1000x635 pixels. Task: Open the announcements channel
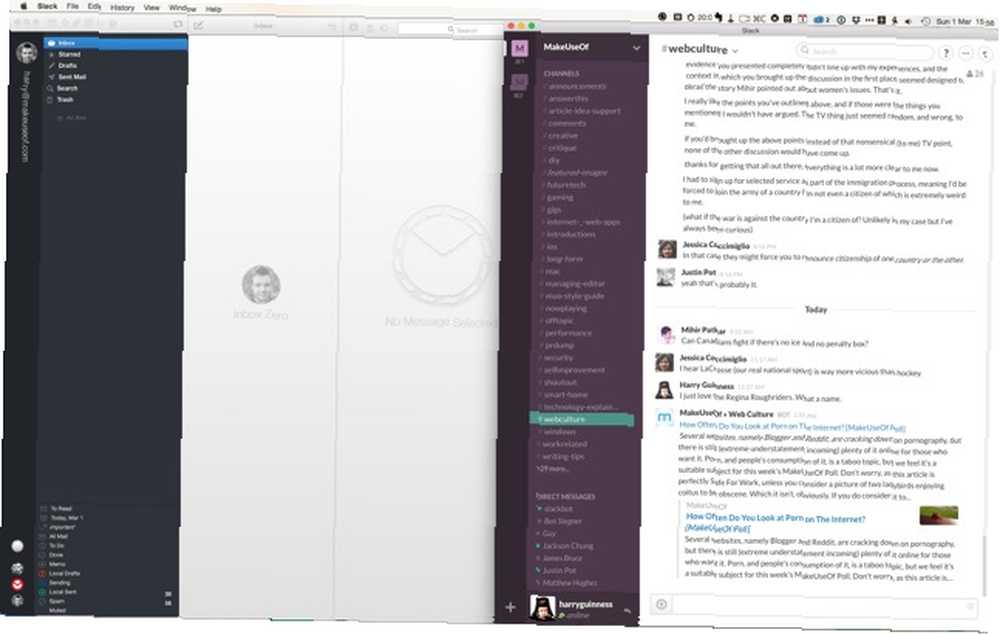[576, 86]
